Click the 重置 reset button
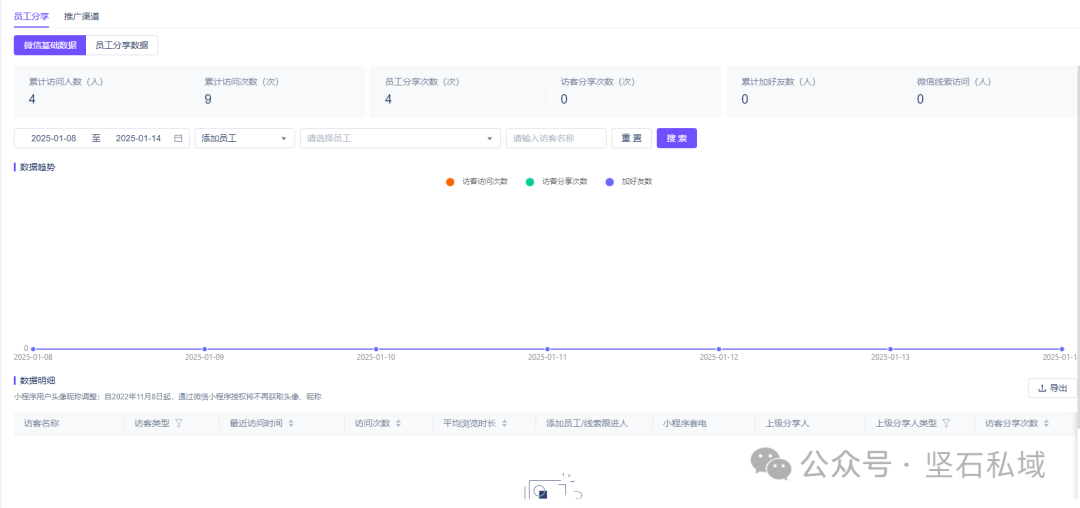The height and width of the screenshot is (508, 1080). (x=631, y=138)
